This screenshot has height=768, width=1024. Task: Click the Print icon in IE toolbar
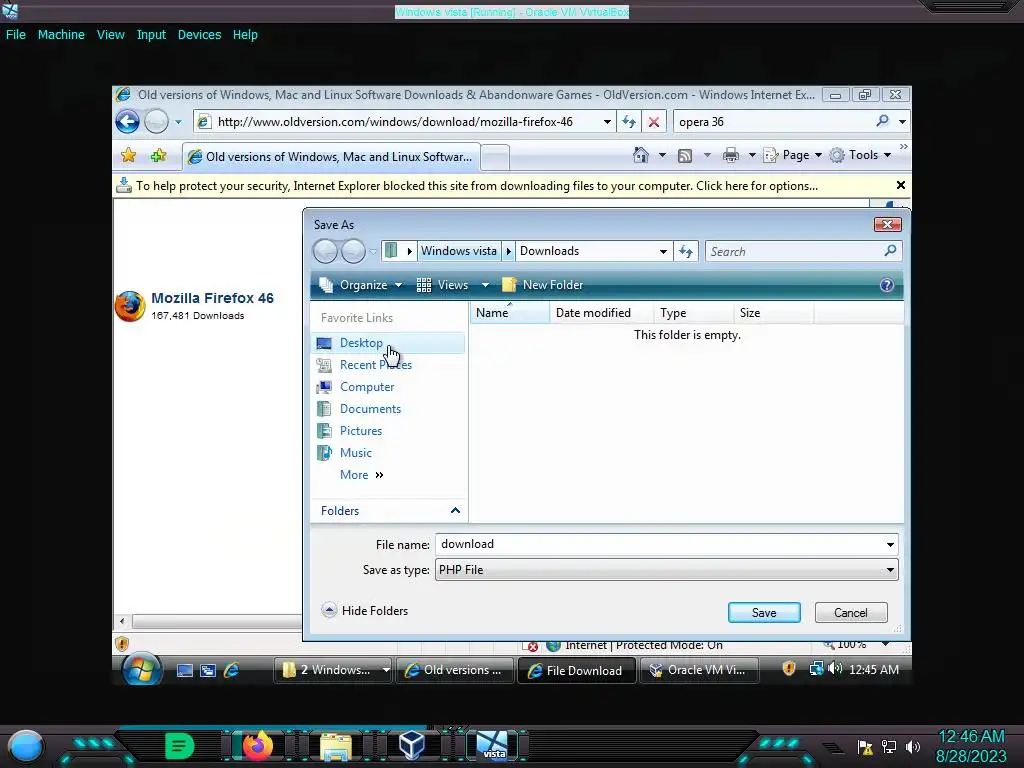pos(731,155)
